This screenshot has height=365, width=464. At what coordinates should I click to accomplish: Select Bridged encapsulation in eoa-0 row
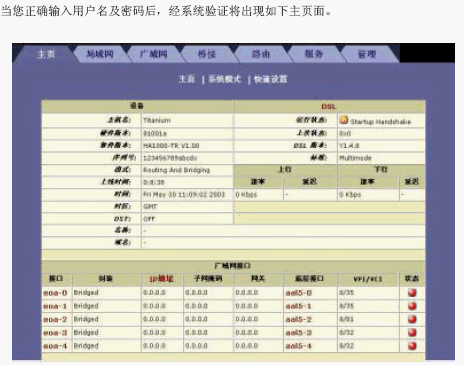coord(86,293)
